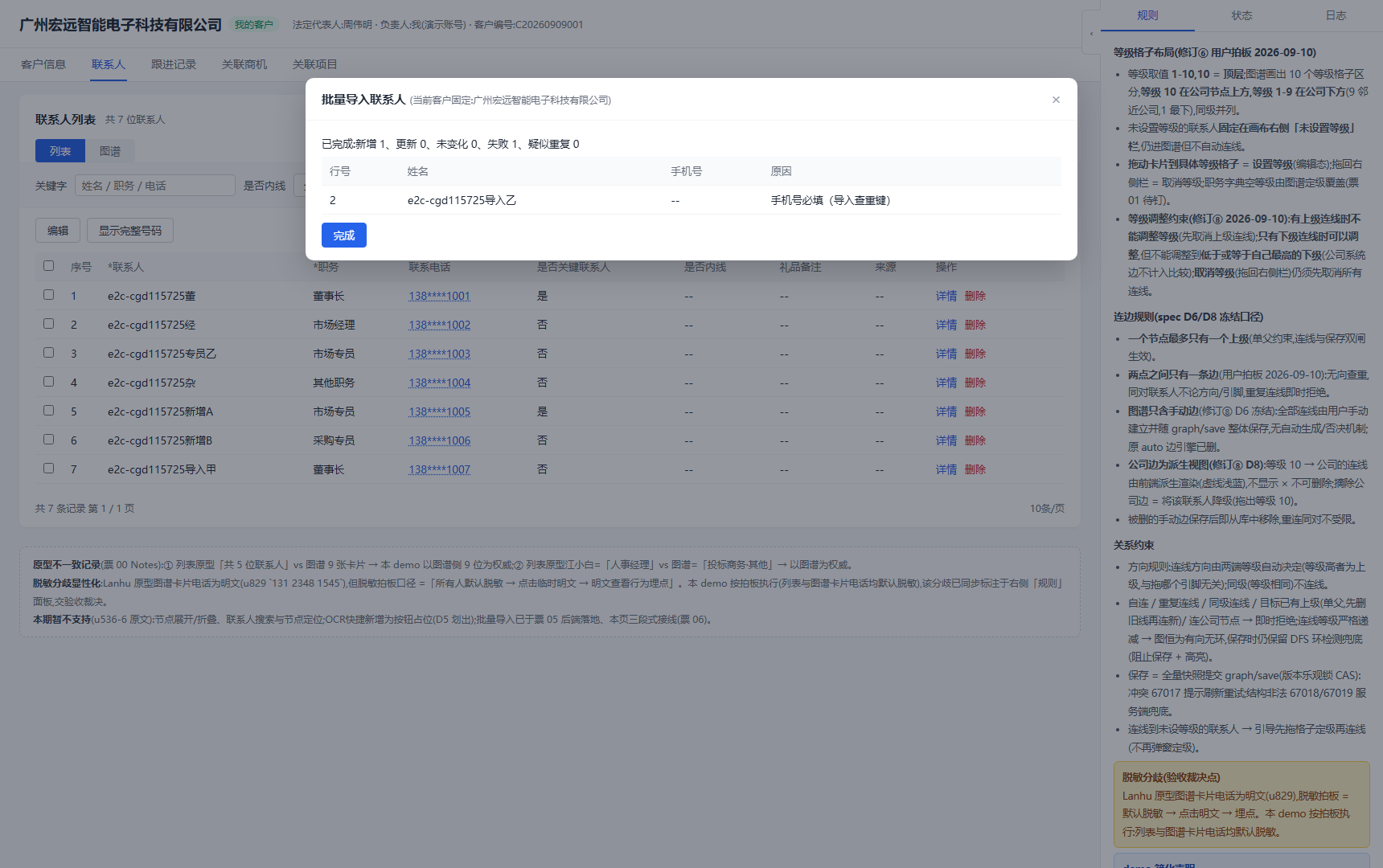The image size is (1383, 868).
Task: Switch to the 图谱 view
Action: click(110, 151)
